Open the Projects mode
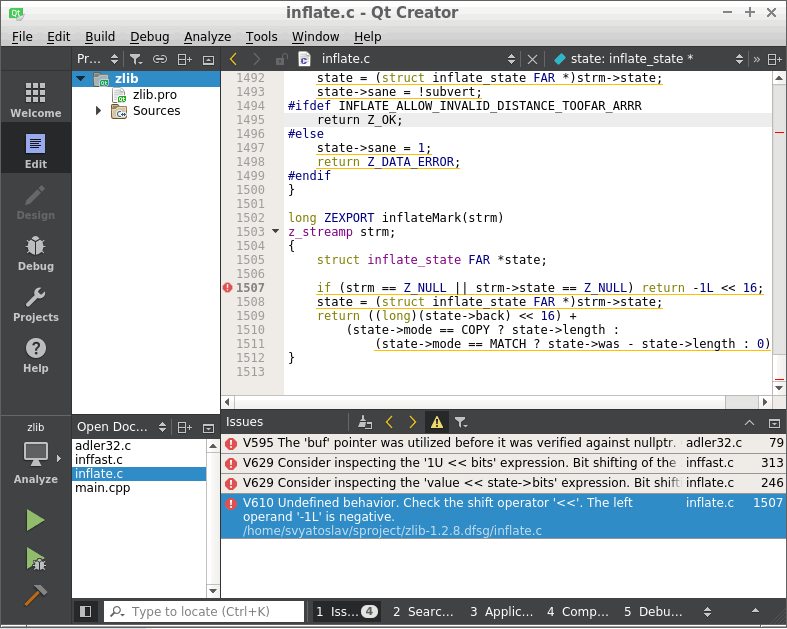787x629 pixels. 36,305
